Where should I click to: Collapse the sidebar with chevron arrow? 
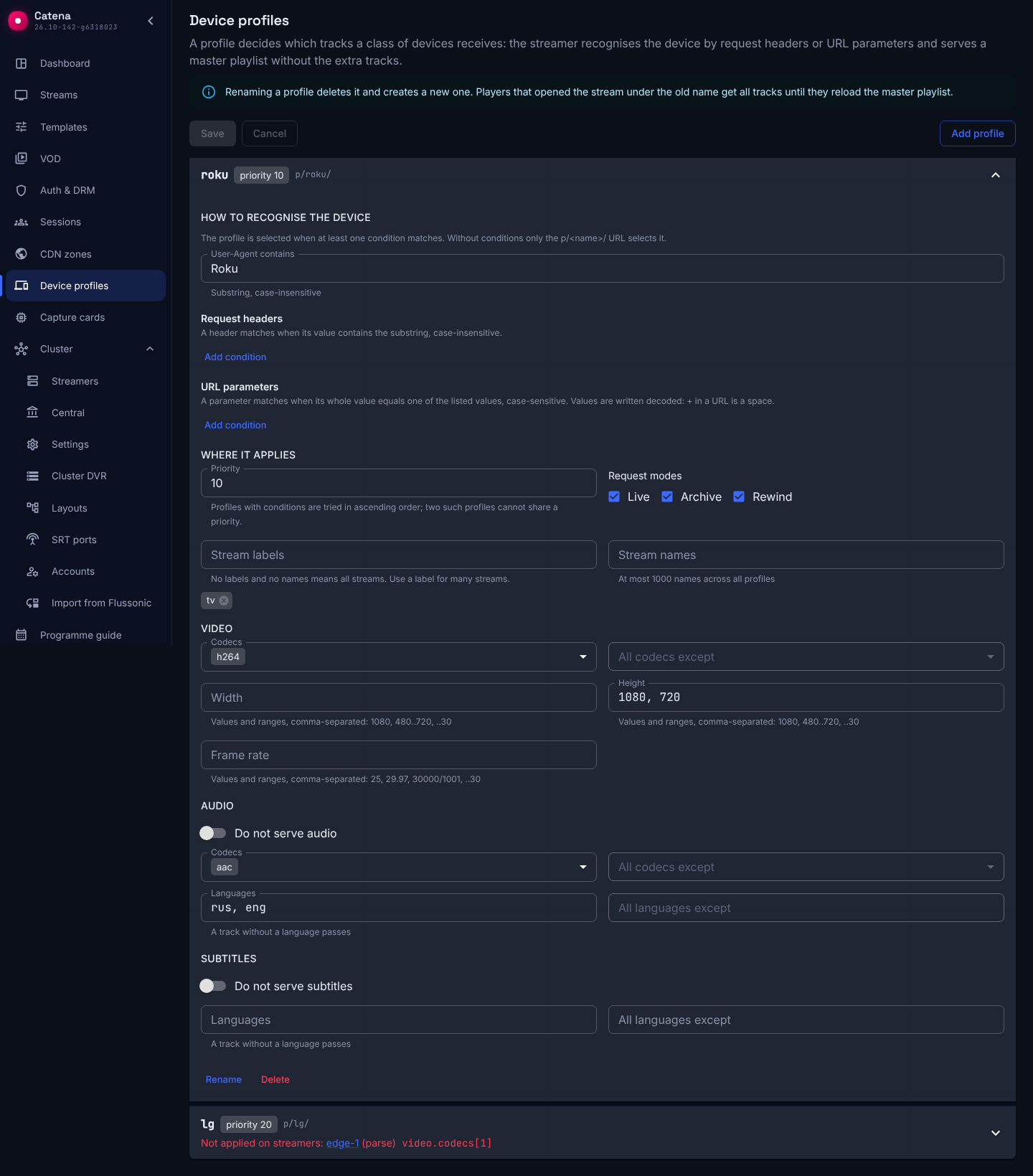pos(151,21)
